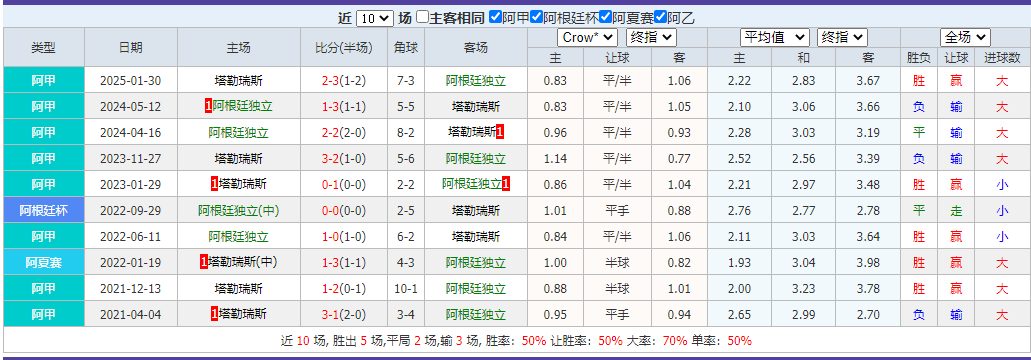Uncheck the 阿根廷杯 filter checkbox
The image size is (1031, 360).
point(537,18)
